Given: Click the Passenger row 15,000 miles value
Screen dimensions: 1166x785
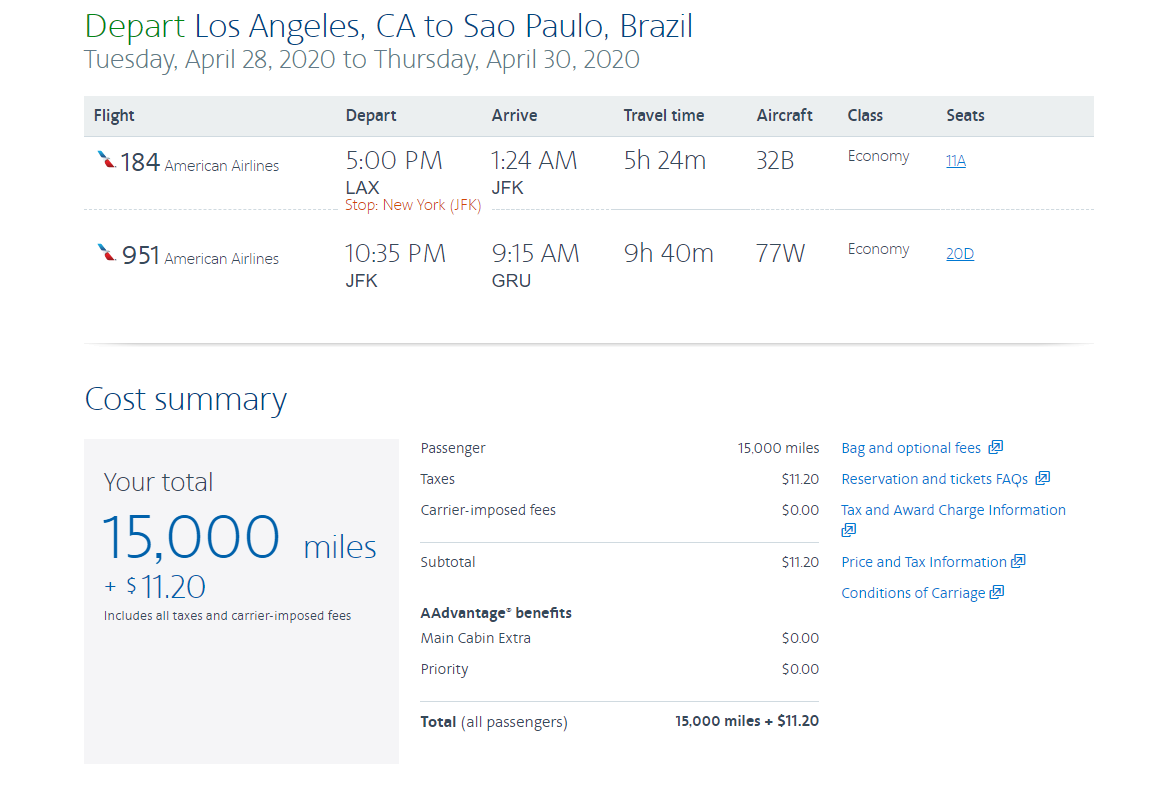Looking at the screenshot, I should [x=778, y=448].
